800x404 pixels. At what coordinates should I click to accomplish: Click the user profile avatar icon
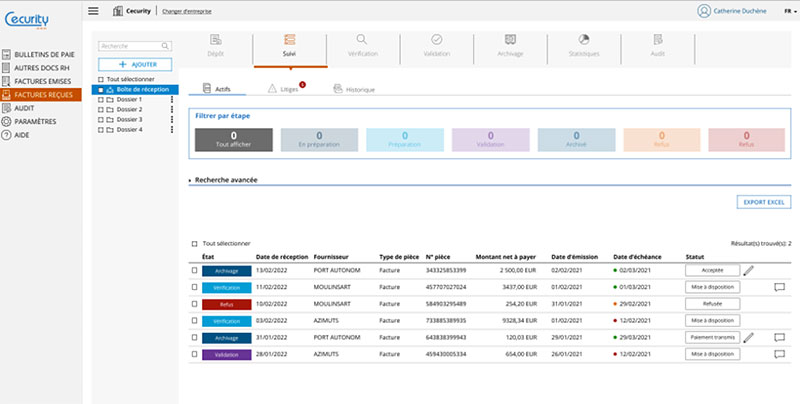click(702, 11)
